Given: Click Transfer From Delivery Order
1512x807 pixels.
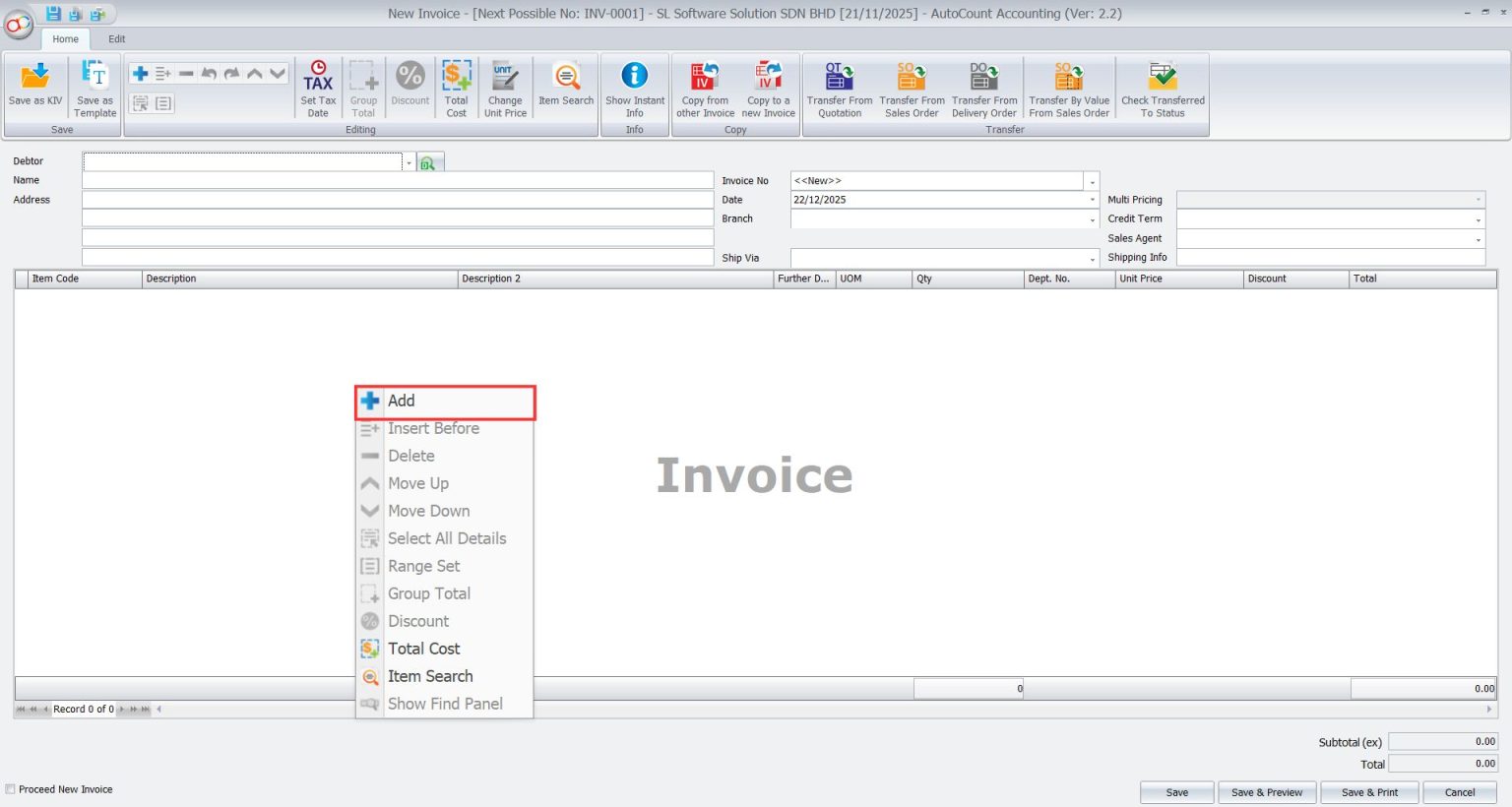Looking at the screenshot, I should [983, 87].
